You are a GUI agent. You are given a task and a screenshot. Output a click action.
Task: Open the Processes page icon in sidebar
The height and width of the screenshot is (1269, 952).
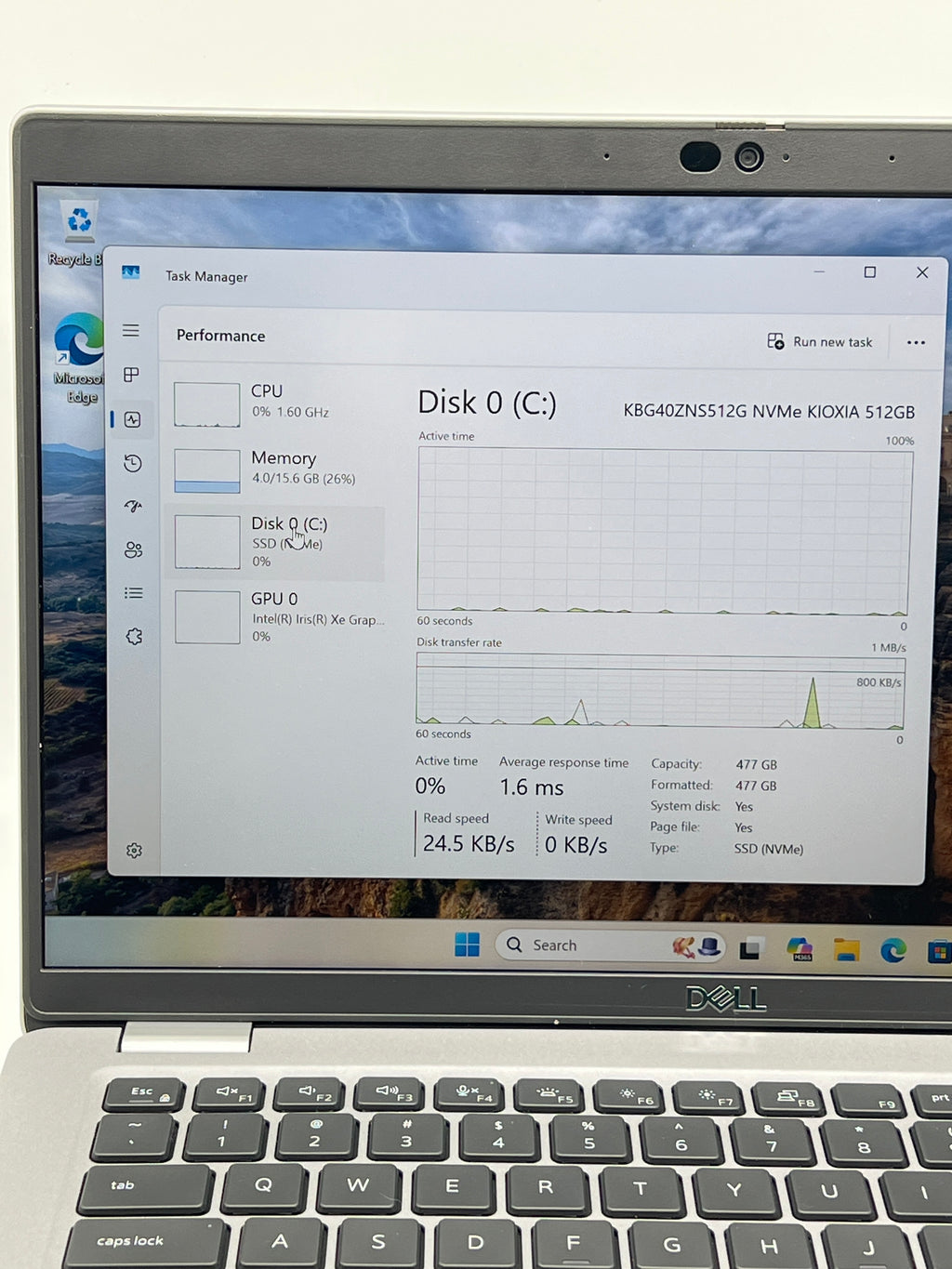point(131,375)
